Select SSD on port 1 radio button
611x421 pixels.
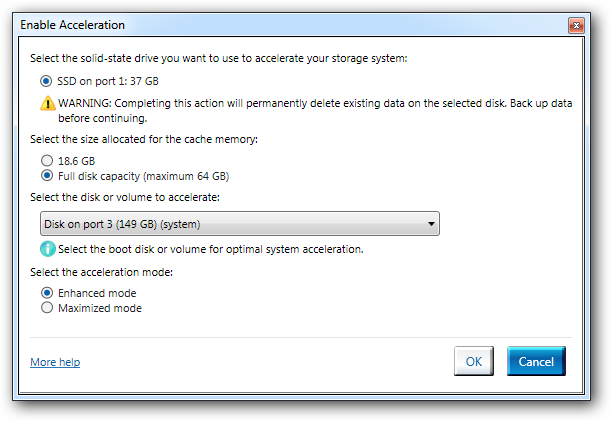46,81
